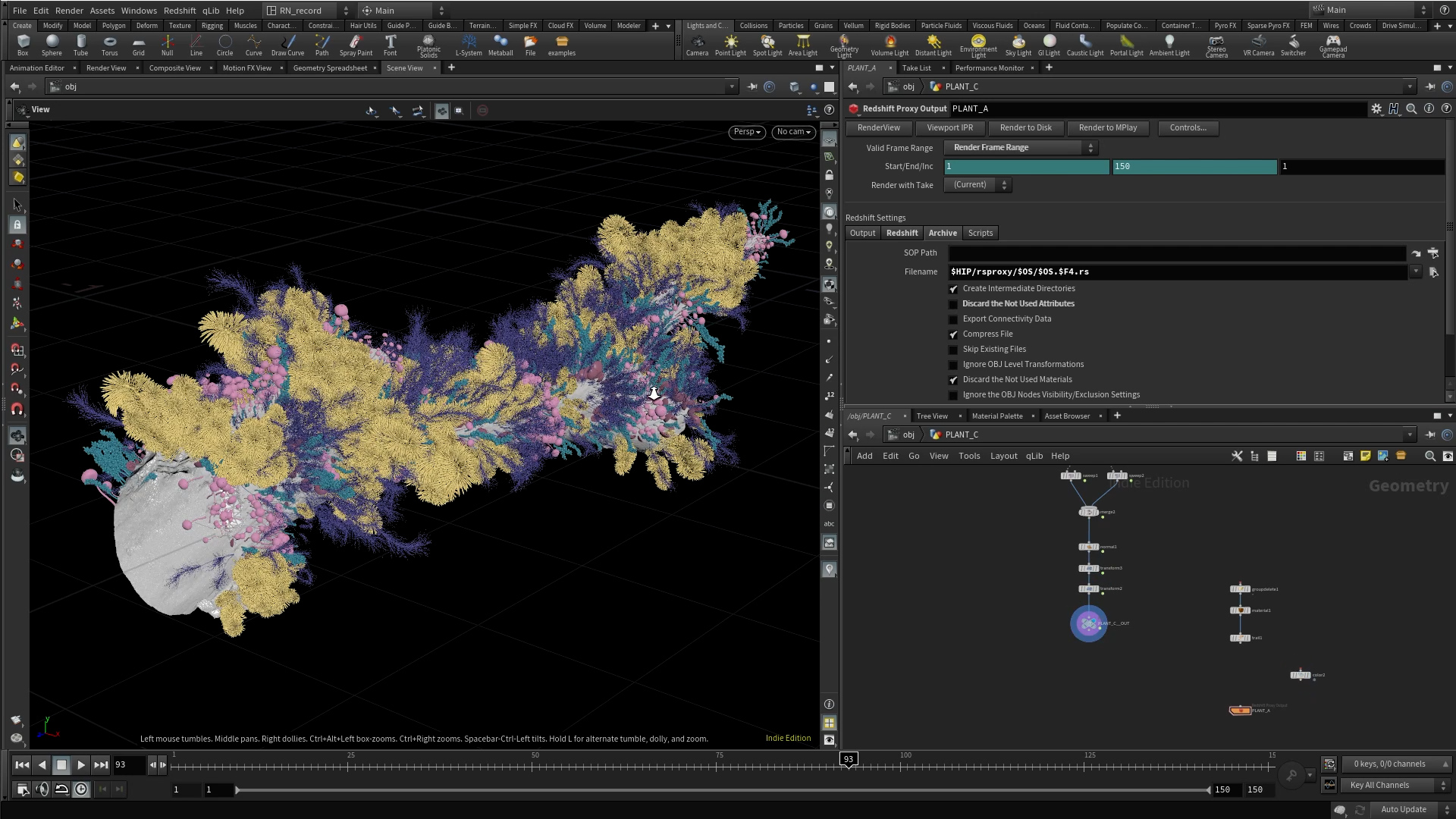Enable Skip Existing Files checkbox

tap(953, 350)
